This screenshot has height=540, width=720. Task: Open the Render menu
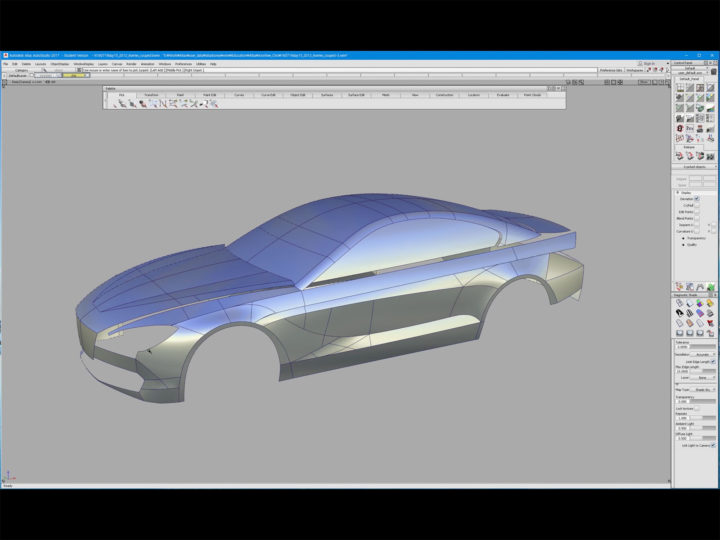(131, 64)
